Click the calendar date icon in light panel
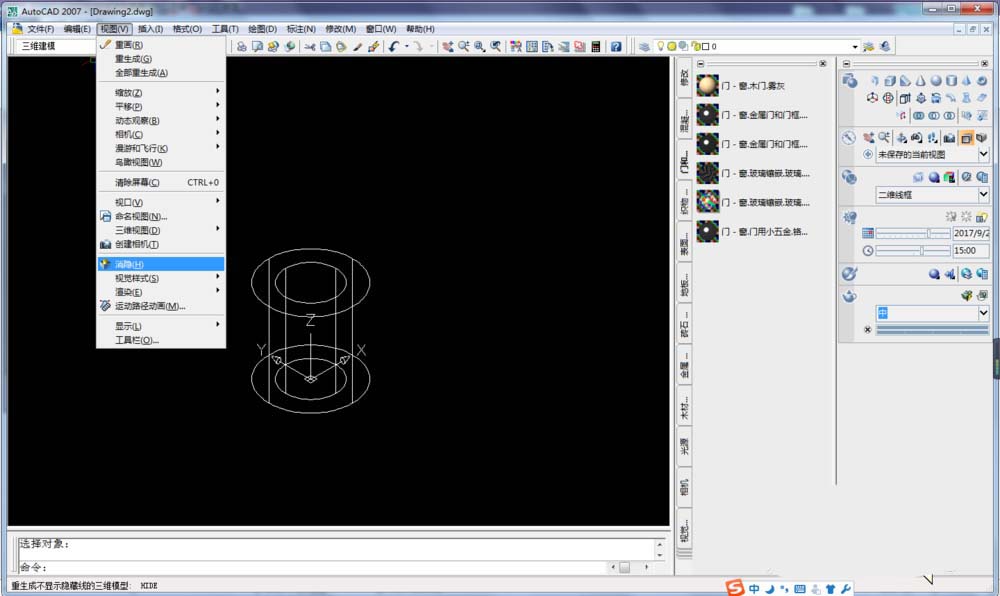Image resolution: width=1000 pixels, height=596 pixels. pyautogui.click(x=868, y=233)
